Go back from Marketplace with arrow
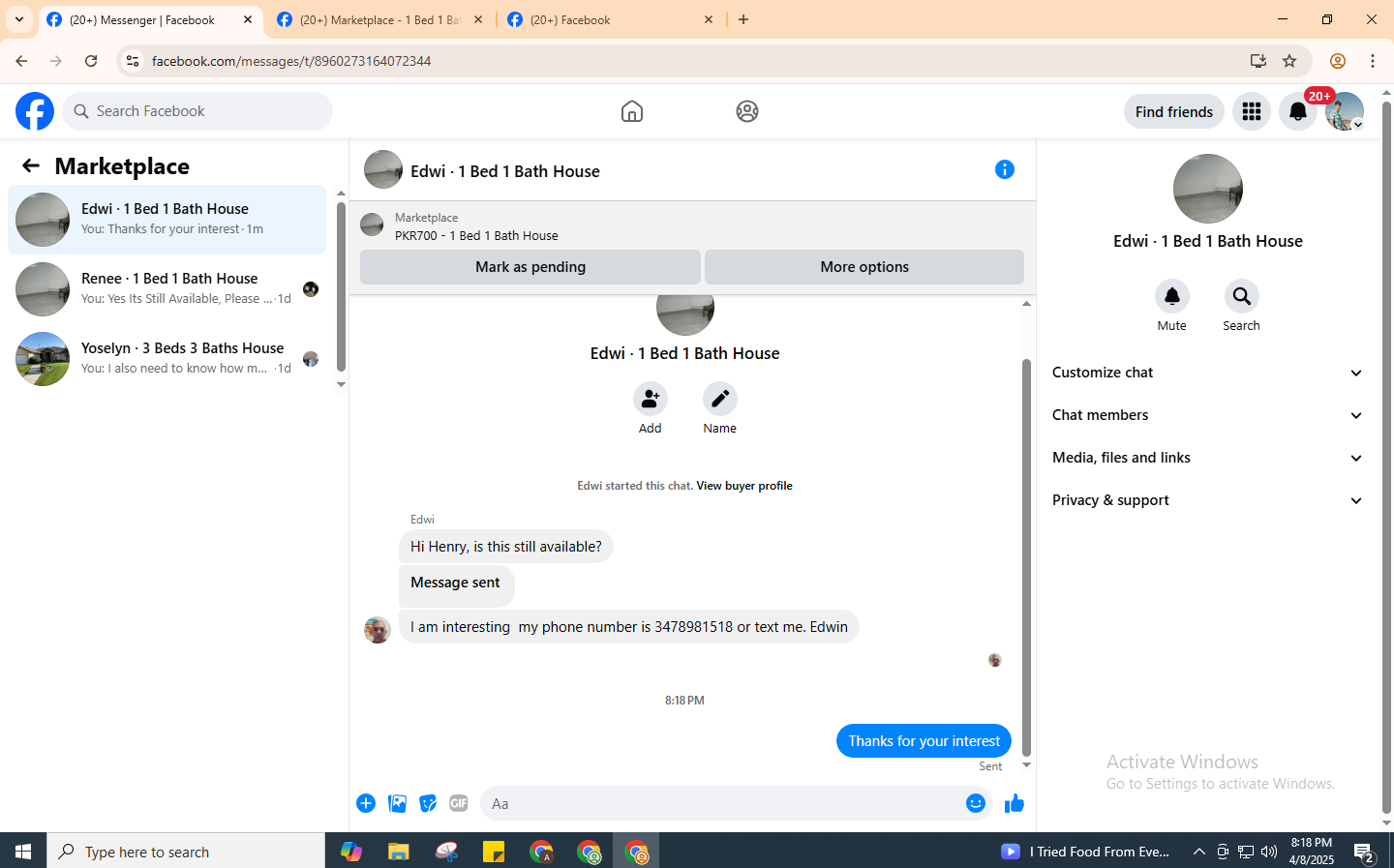The height and width of the screenshot is (868, 1394). pyautogui.click(x=31, y=165)
